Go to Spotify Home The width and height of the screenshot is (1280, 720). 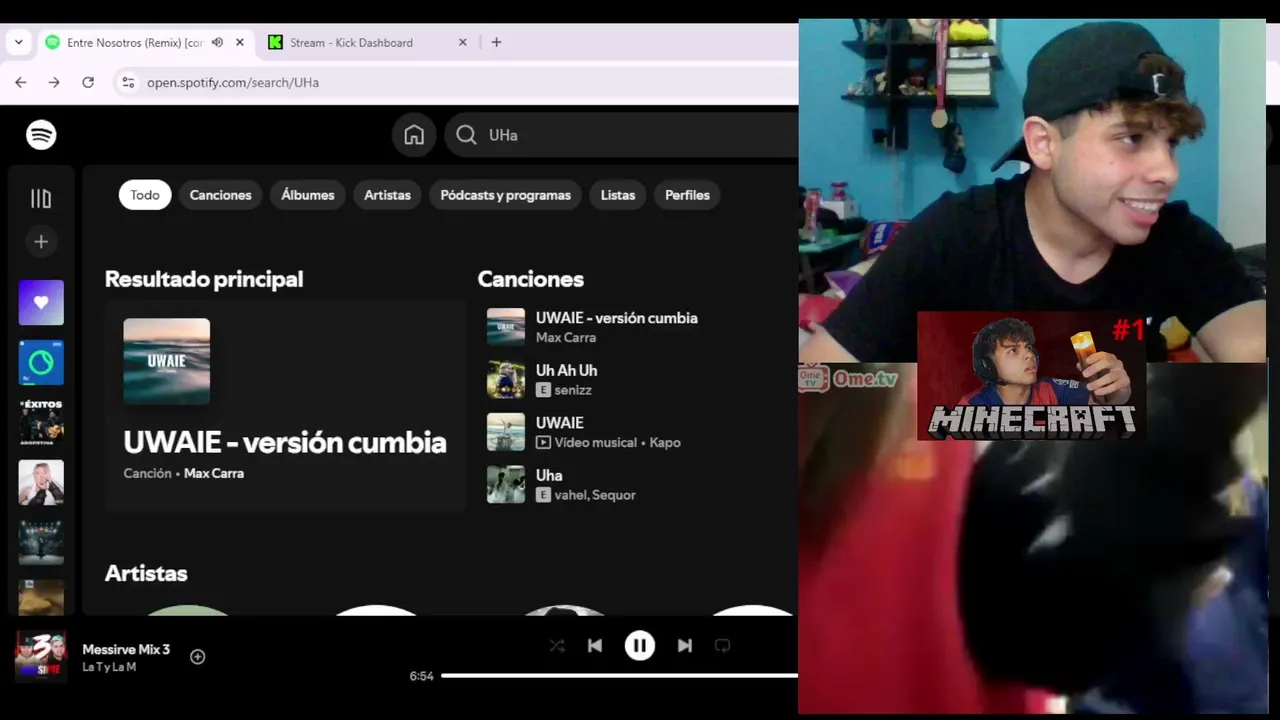(x=414, y=135)
